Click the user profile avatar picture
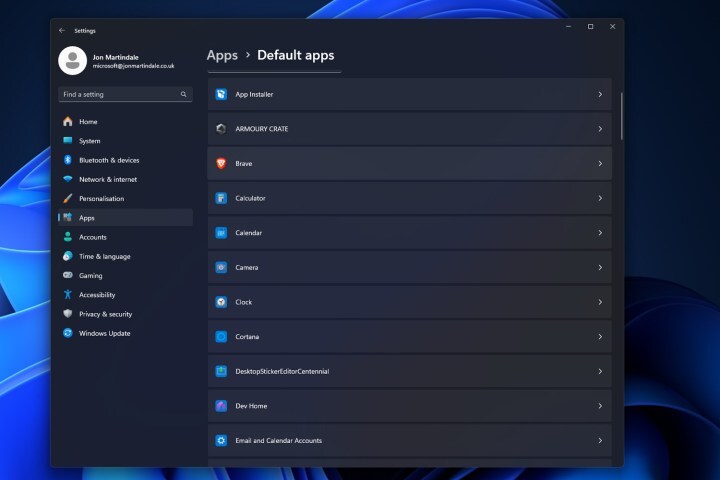 (73, 60)
